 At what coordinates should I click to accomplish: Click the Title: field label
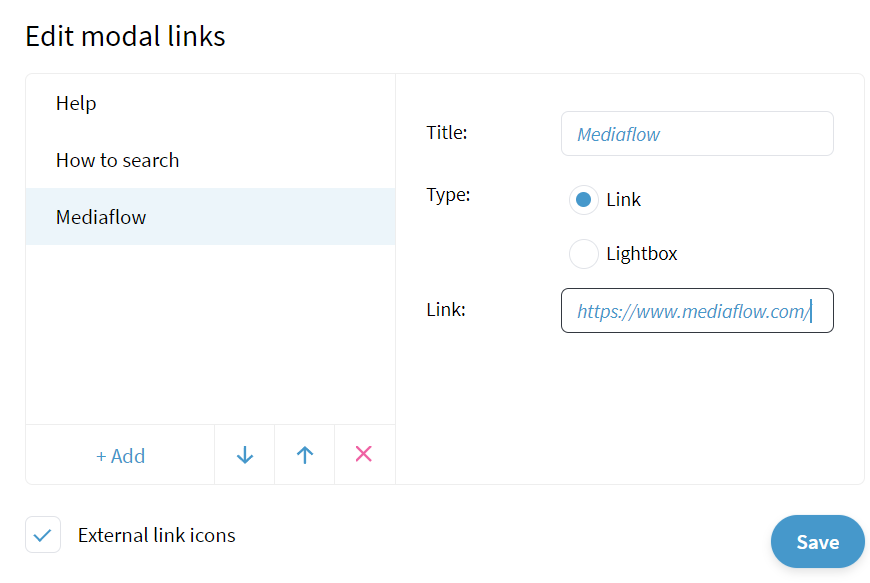coord(447,133)
